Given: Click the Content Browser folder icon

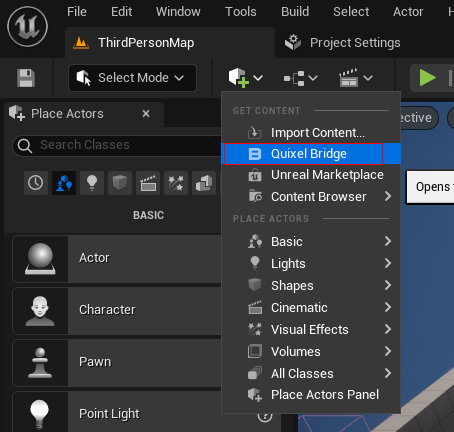Looking at the screenshot, I should click(255, 196).
